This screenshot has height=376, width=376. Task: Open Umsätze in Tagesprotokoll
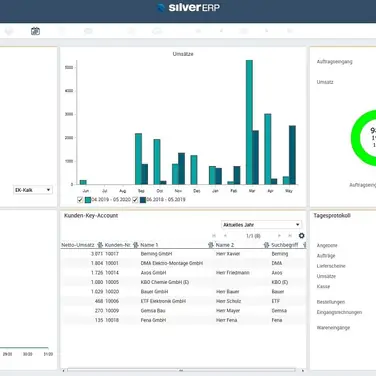tap(326, 276)
